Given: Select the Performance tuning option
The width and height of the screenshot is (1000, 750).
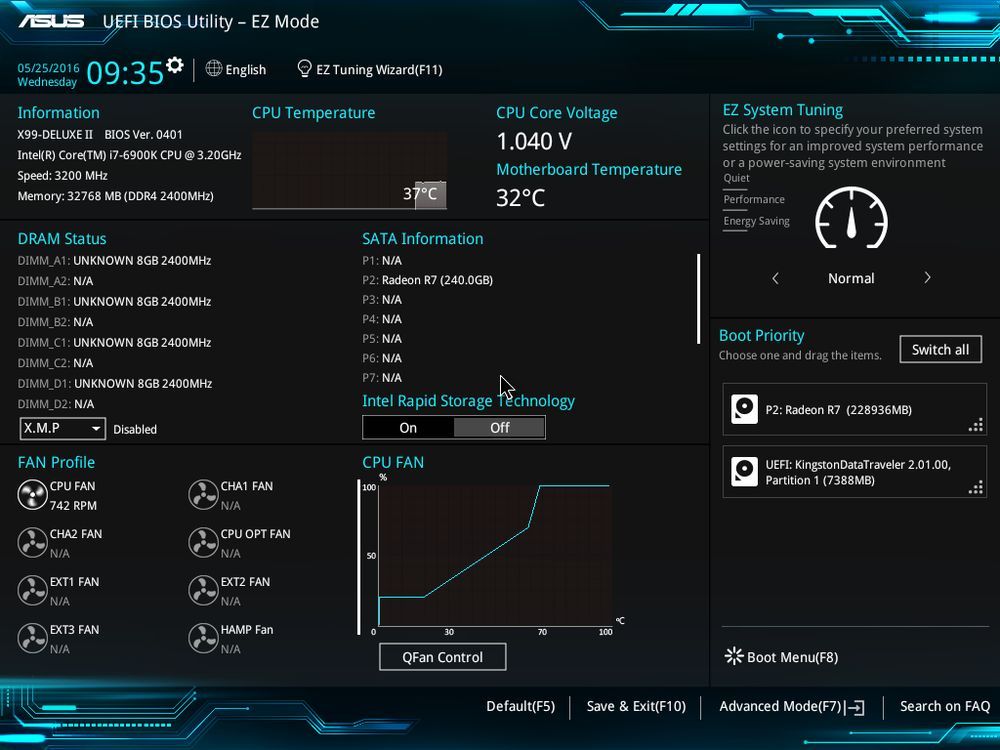Looking at the screenshot, I should click(754, 200).
